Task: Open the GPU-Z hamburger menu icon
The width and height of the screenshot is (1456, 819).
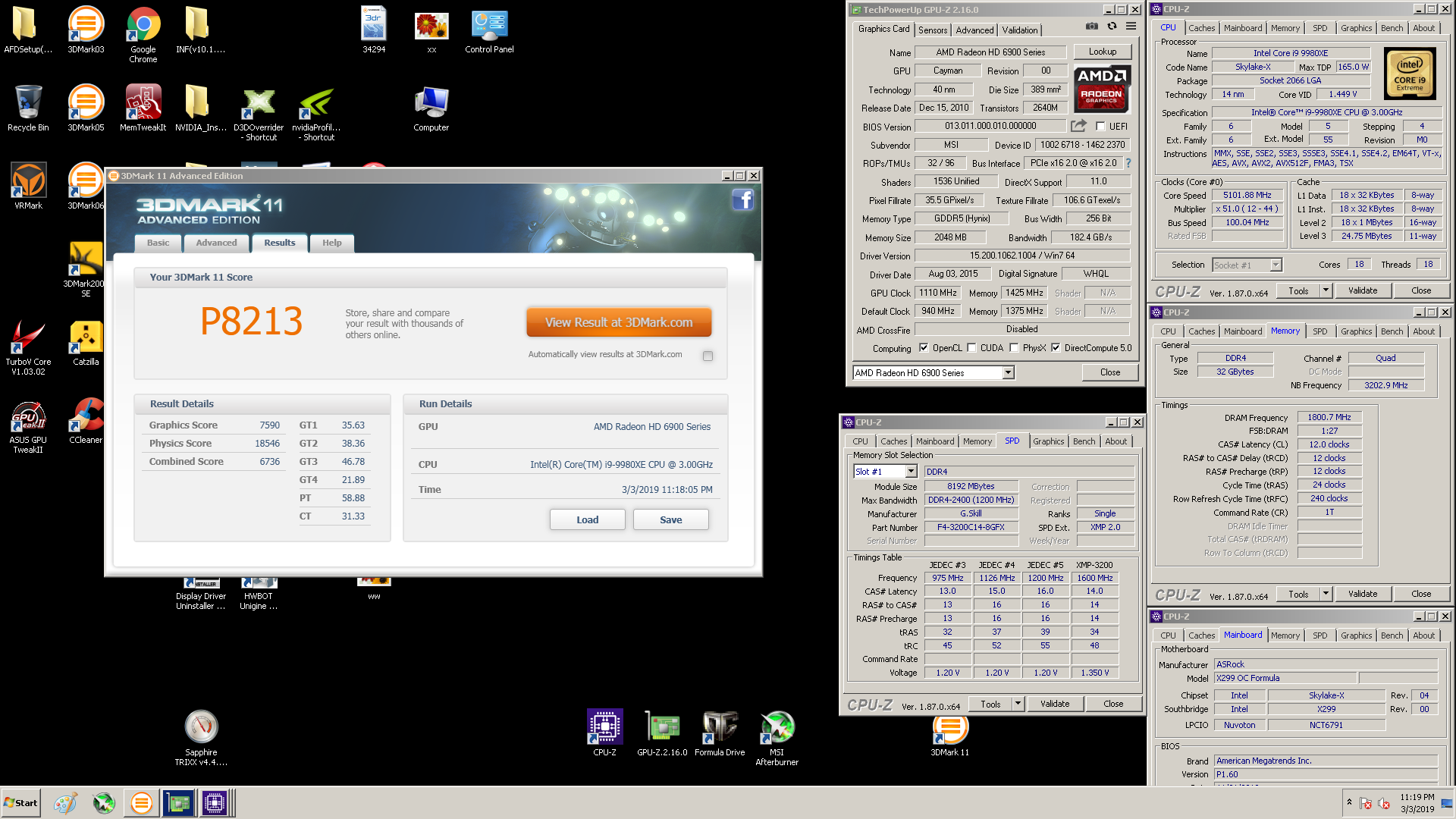Action: click(1131, 27)
